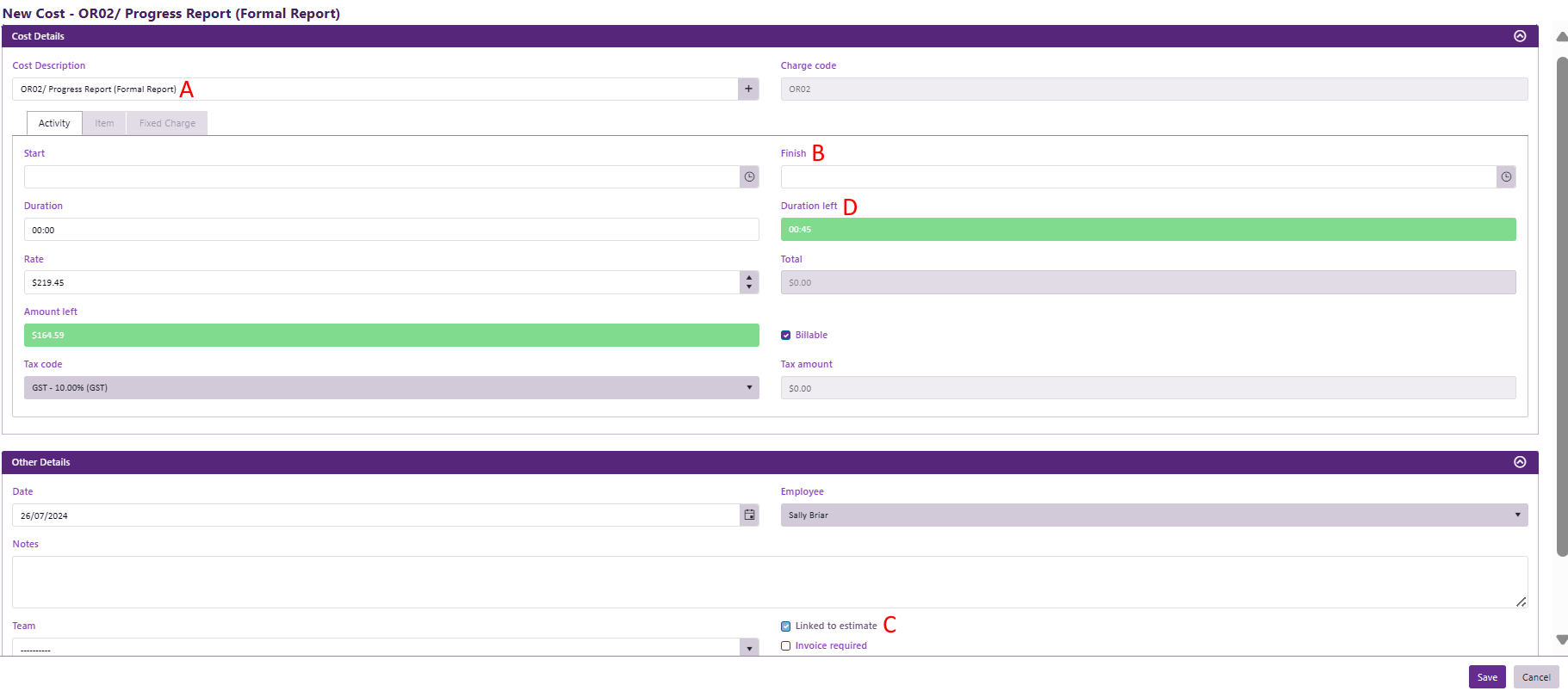Collapse the Cost Details section
This screenshot has width=1568, height=691.
[1520, 36]
